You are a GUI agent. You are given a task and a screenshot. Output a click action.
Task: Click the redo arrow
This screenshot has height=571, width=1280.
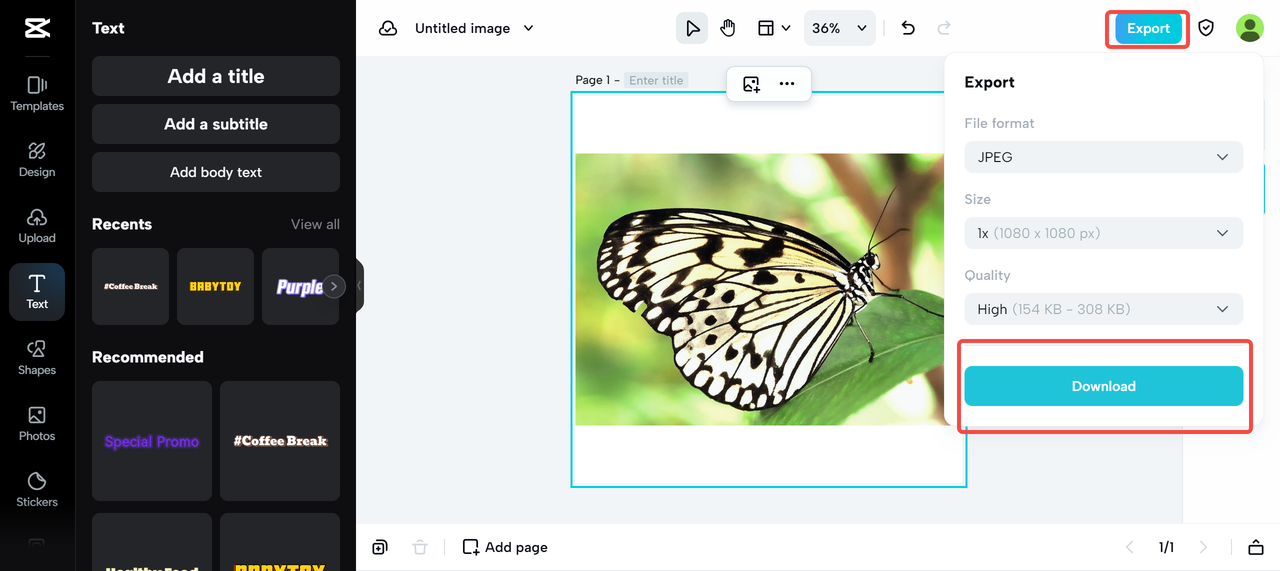pos(944,28)
